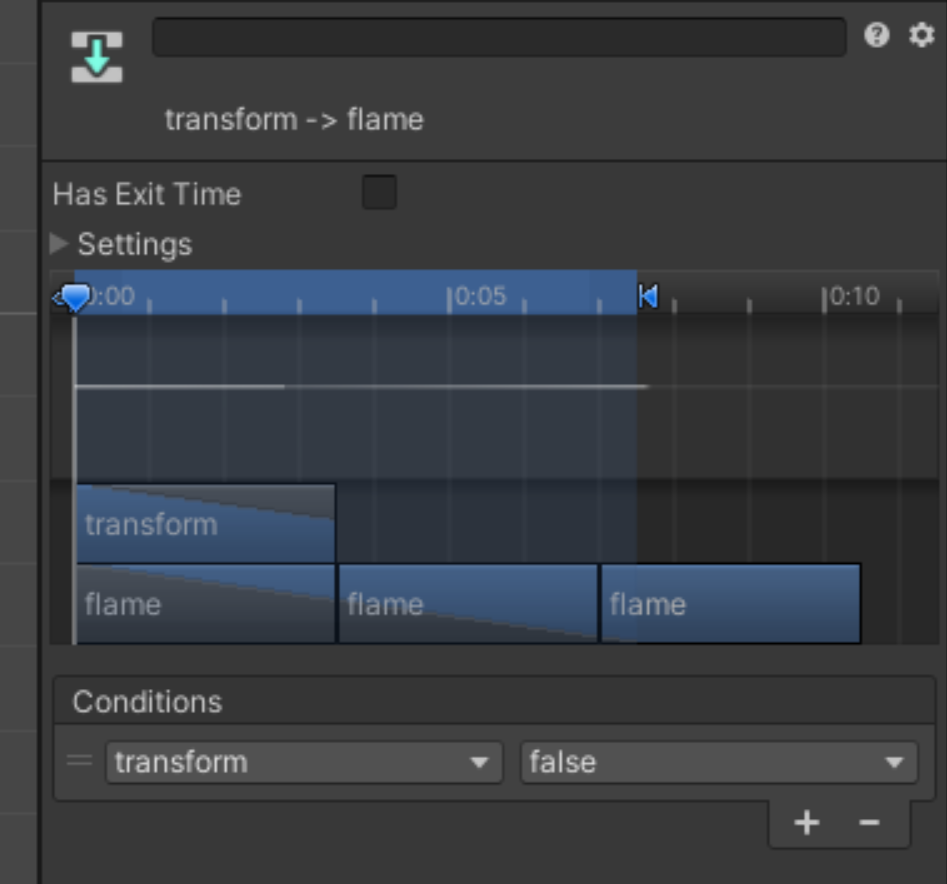Click the blue playhead marker at 0:00
Image resolution: width=947 pixels, height=884 pixels.
tap(74, 297)
